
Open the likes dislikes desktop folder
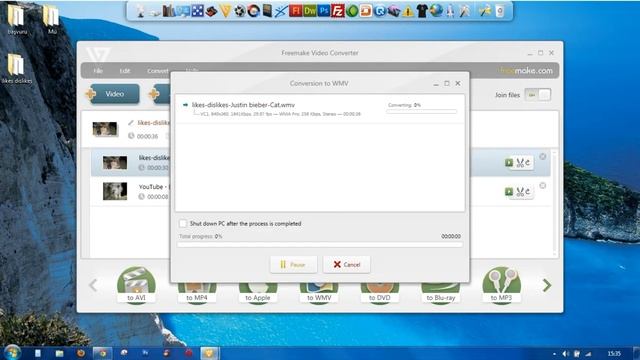[x=16, y=68]
